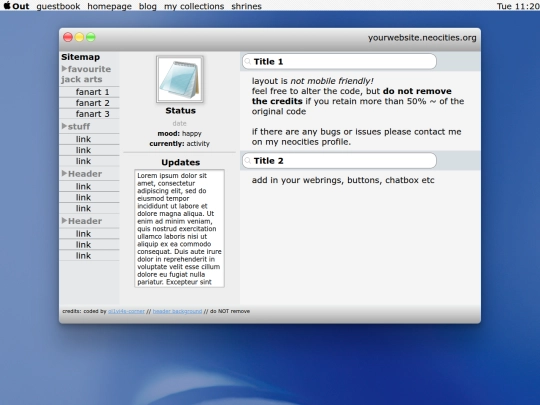Viewport: 540px width, 405px height.
Task: Click the 'mood: happy' line
Action: tap(179, 134)
